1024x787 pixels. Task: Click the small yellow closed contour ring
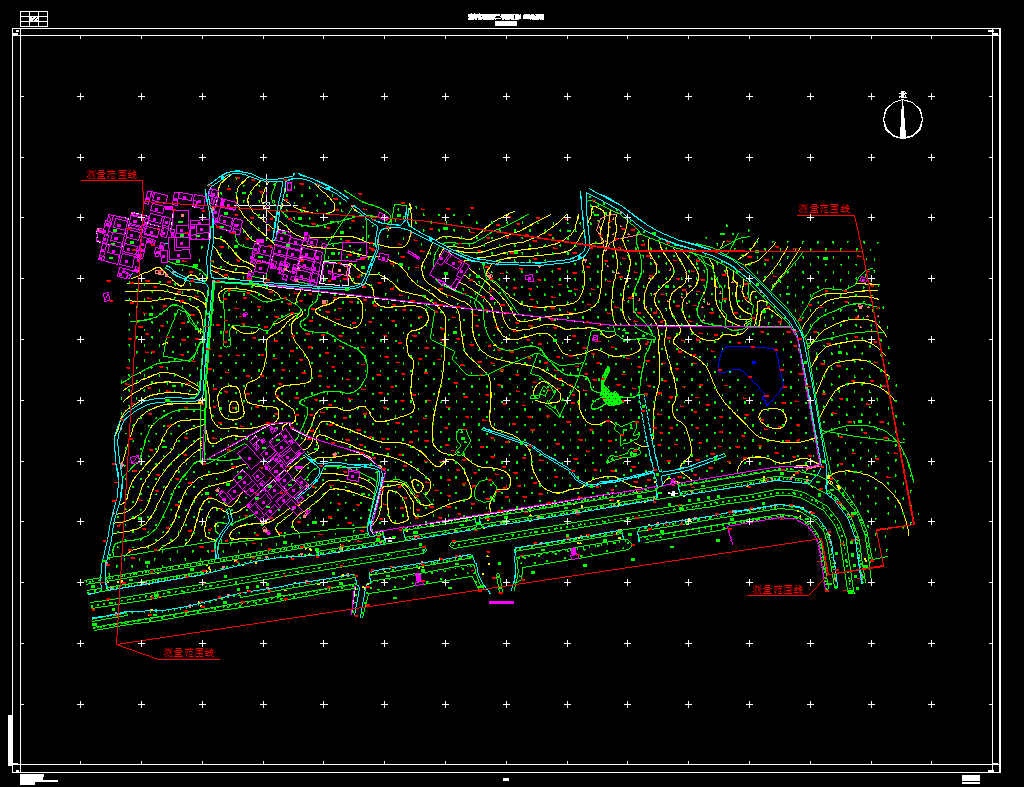(234, 407)
